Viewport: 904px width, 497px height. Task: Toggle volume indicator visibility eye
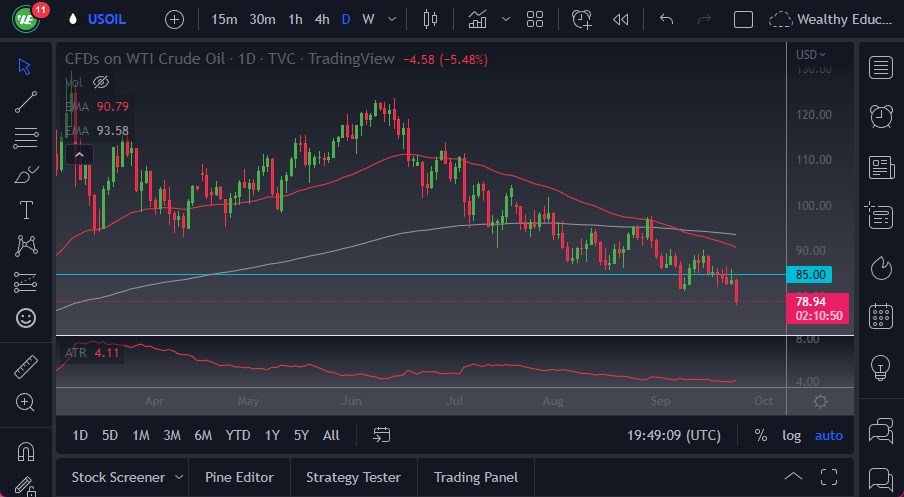(100, 82)
